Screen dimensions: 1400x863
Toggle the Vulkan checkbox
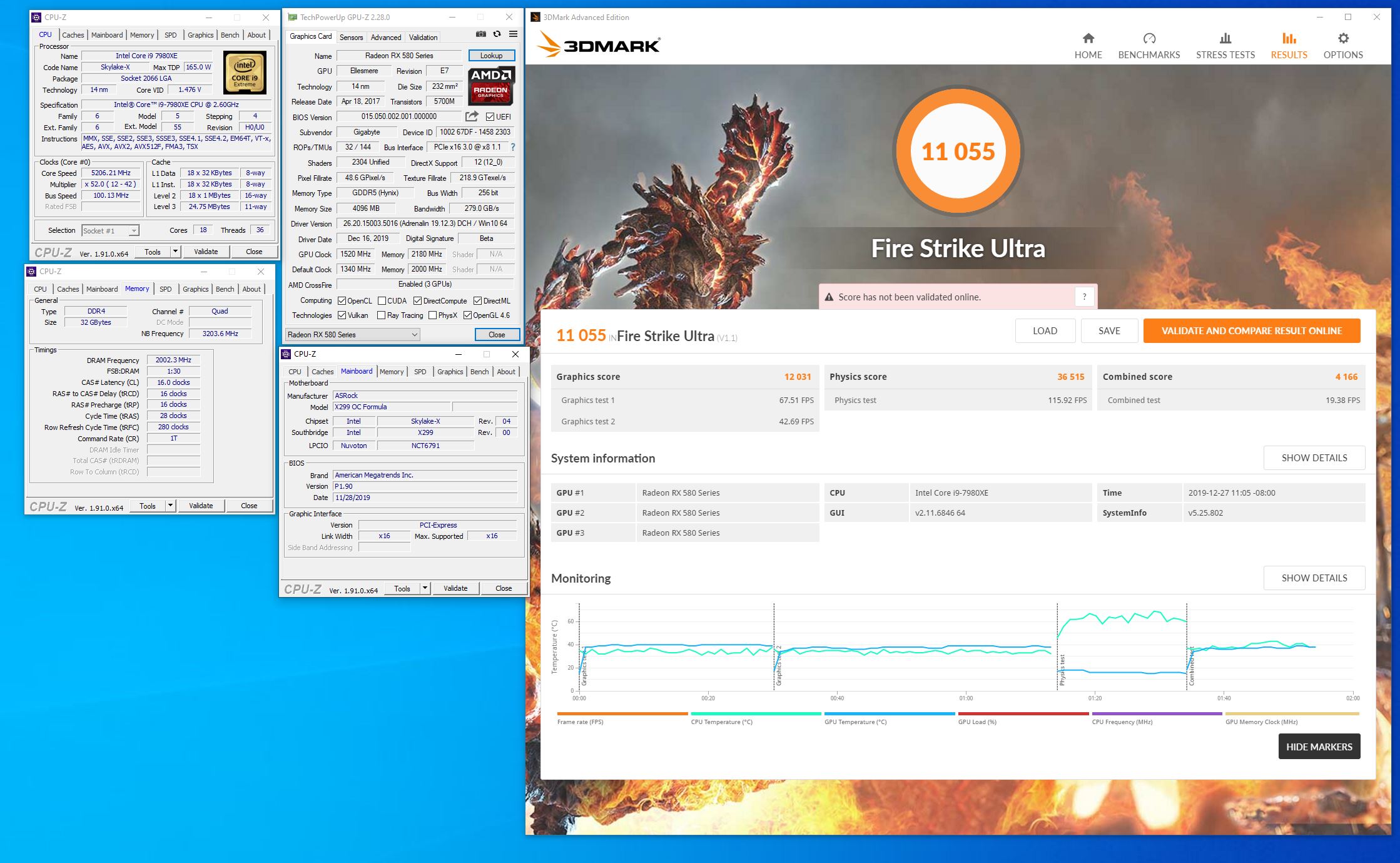(x=342, y=315)
